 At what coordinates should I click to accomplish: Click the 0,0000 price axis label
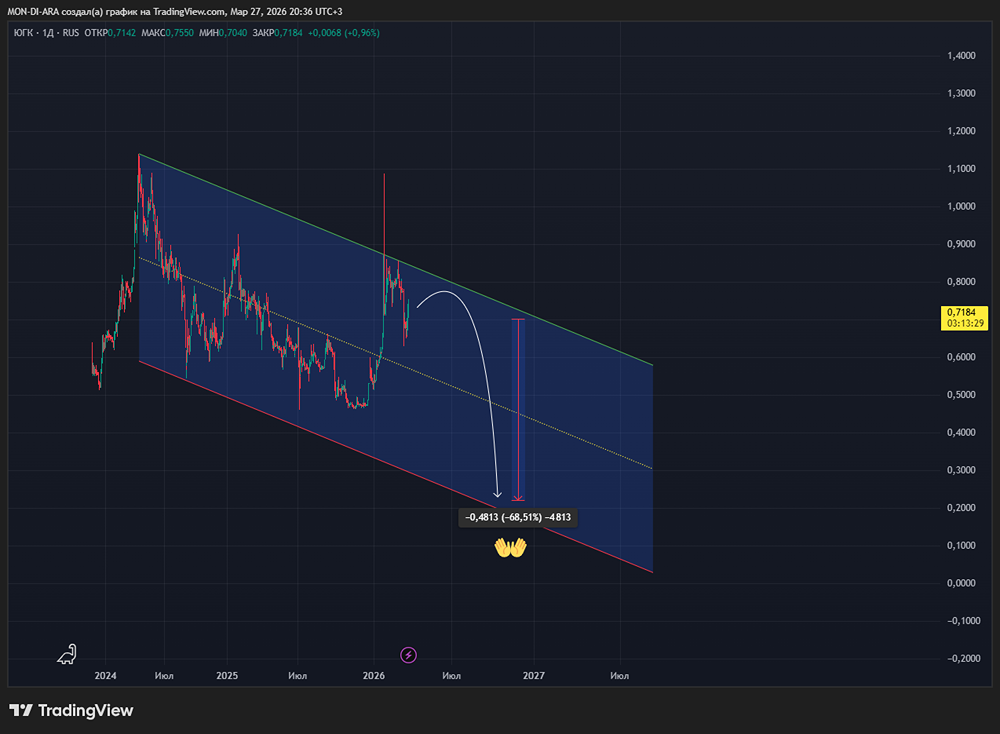coord(961,583)
